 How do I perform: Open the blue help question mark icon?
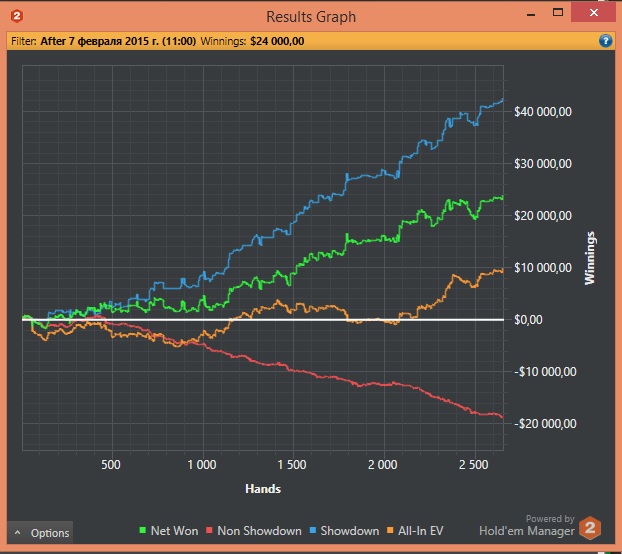point(605,40)
